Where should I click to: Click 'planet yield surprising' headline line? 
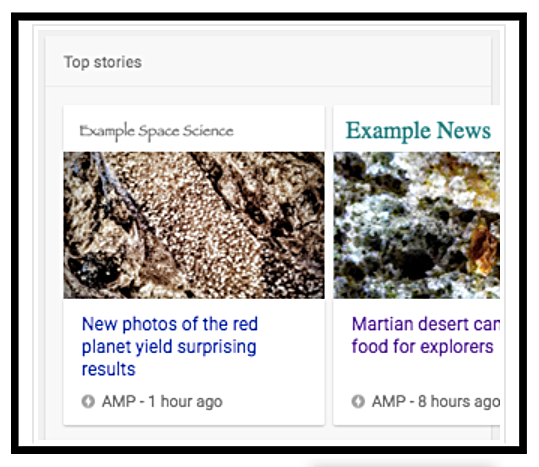pos(169,347)
